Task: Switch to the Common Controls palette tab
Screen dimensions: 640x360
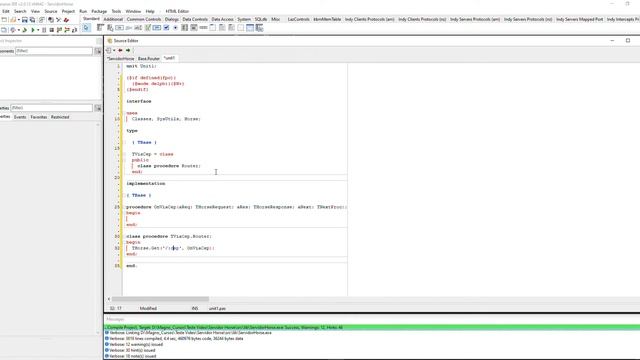Action: [x=144, y=19]
